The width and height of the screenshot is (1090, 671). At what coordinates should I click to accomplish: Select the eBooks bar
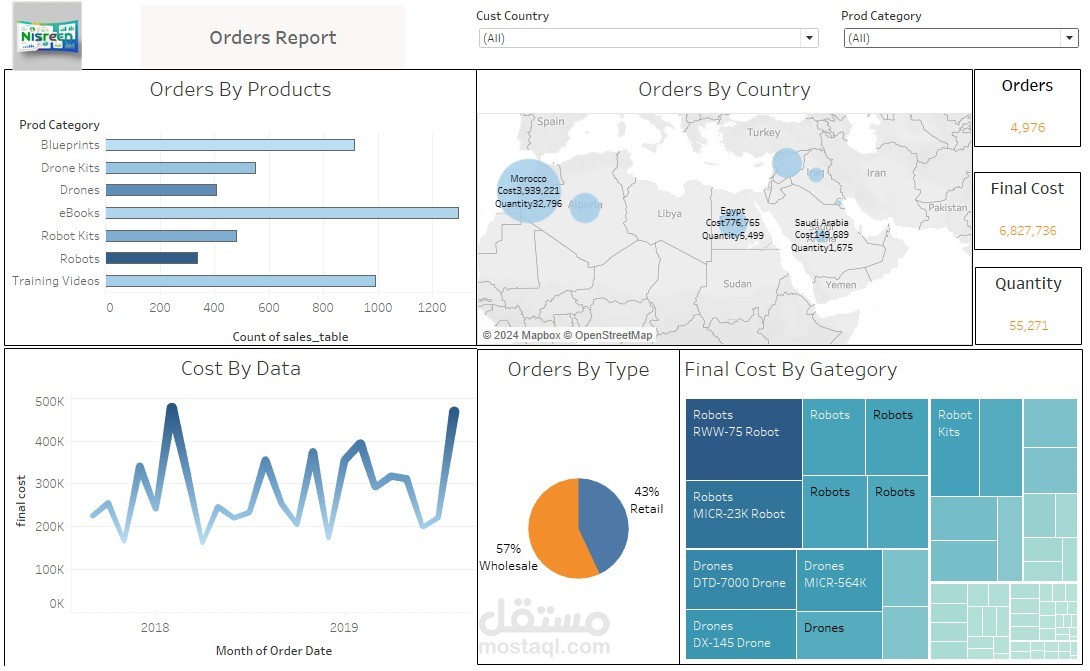click(x=282, y=213)
